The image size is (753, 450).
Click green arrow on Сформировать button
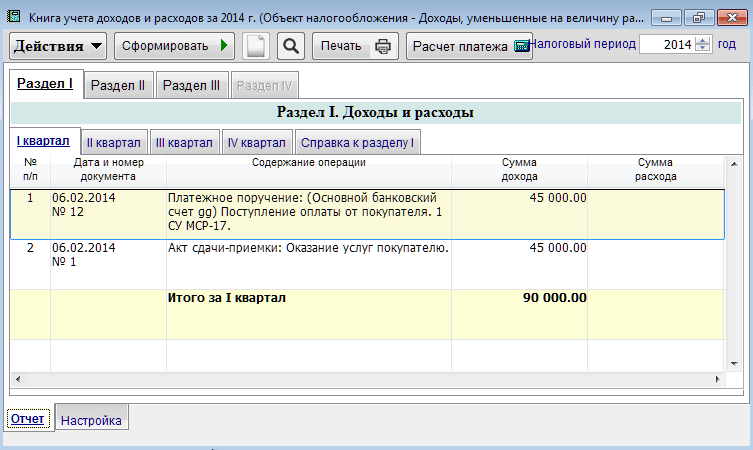click(x=225, y=46)
